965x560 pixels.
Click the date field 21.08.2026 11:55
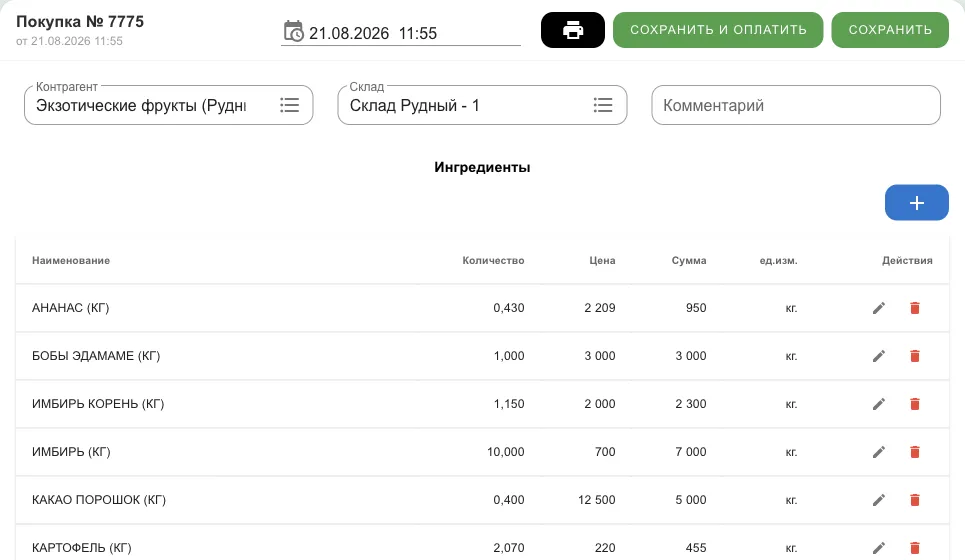401,33
